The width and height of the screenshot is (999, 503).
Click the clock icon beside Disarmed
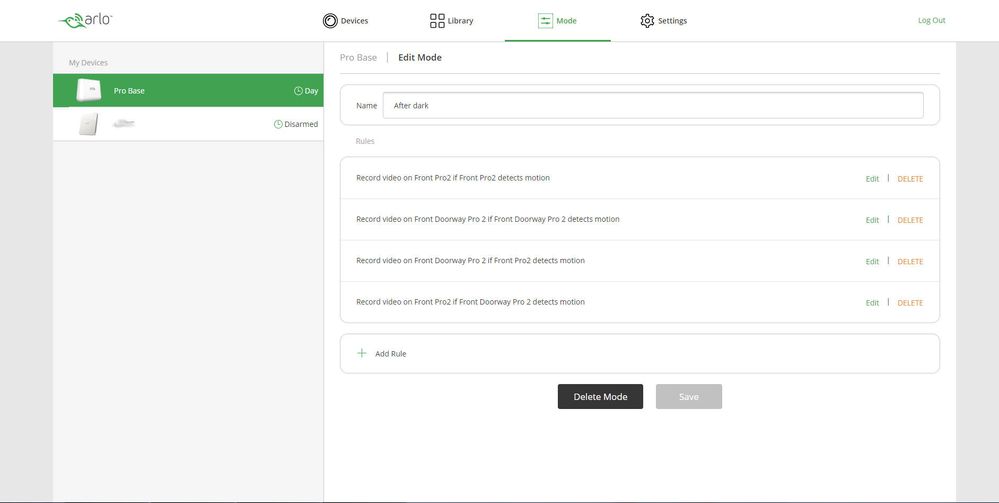(278, 124)
